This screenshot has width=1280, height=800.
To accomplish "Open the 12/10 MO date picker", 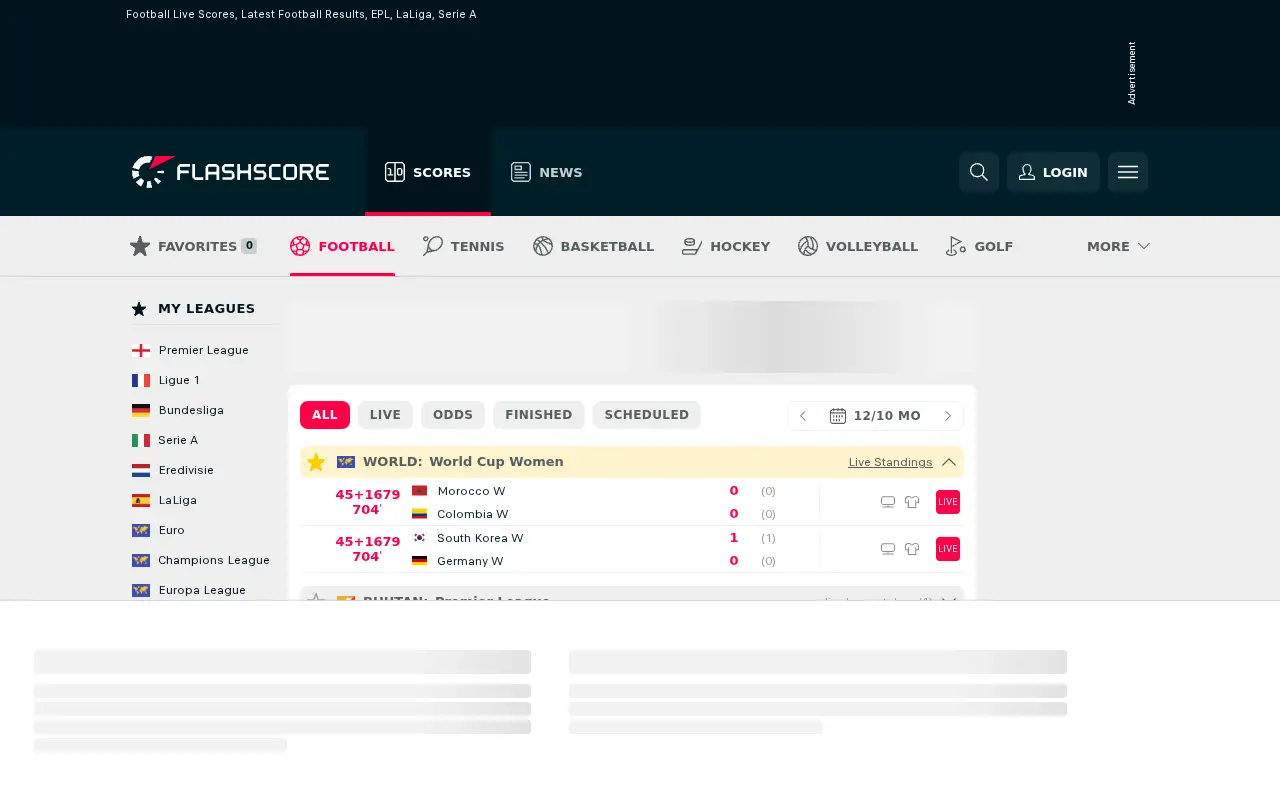I will (875, 416).
